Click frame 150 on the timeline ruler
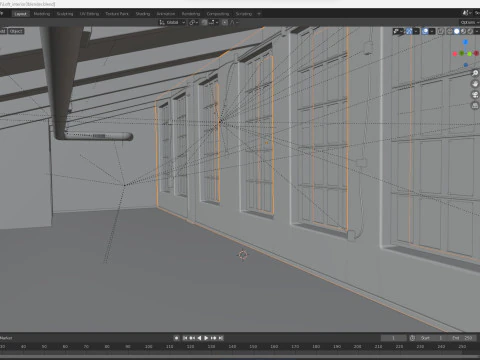This screenshot has height=360, width=480. point(253,347)
